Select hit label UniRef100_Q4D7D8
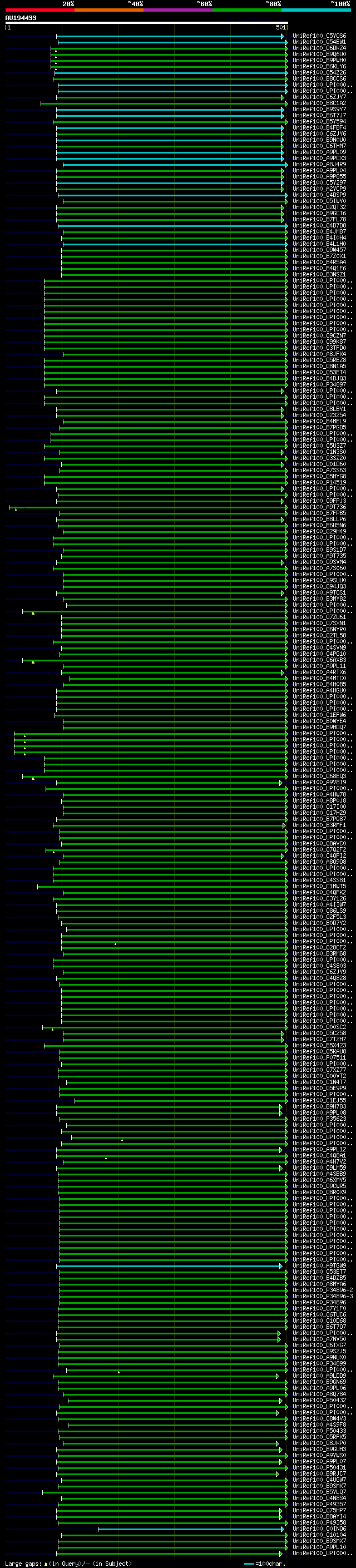The width and height of the screenshot is (356, 1568). [319, 225]
